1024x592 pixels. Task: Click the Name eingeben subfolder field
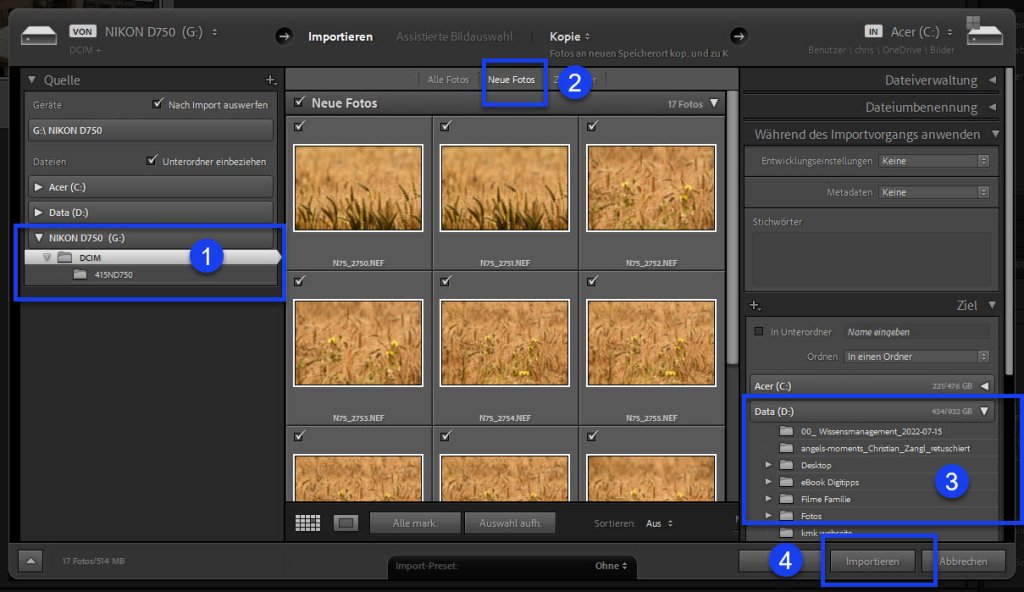[x=916, y=332]
